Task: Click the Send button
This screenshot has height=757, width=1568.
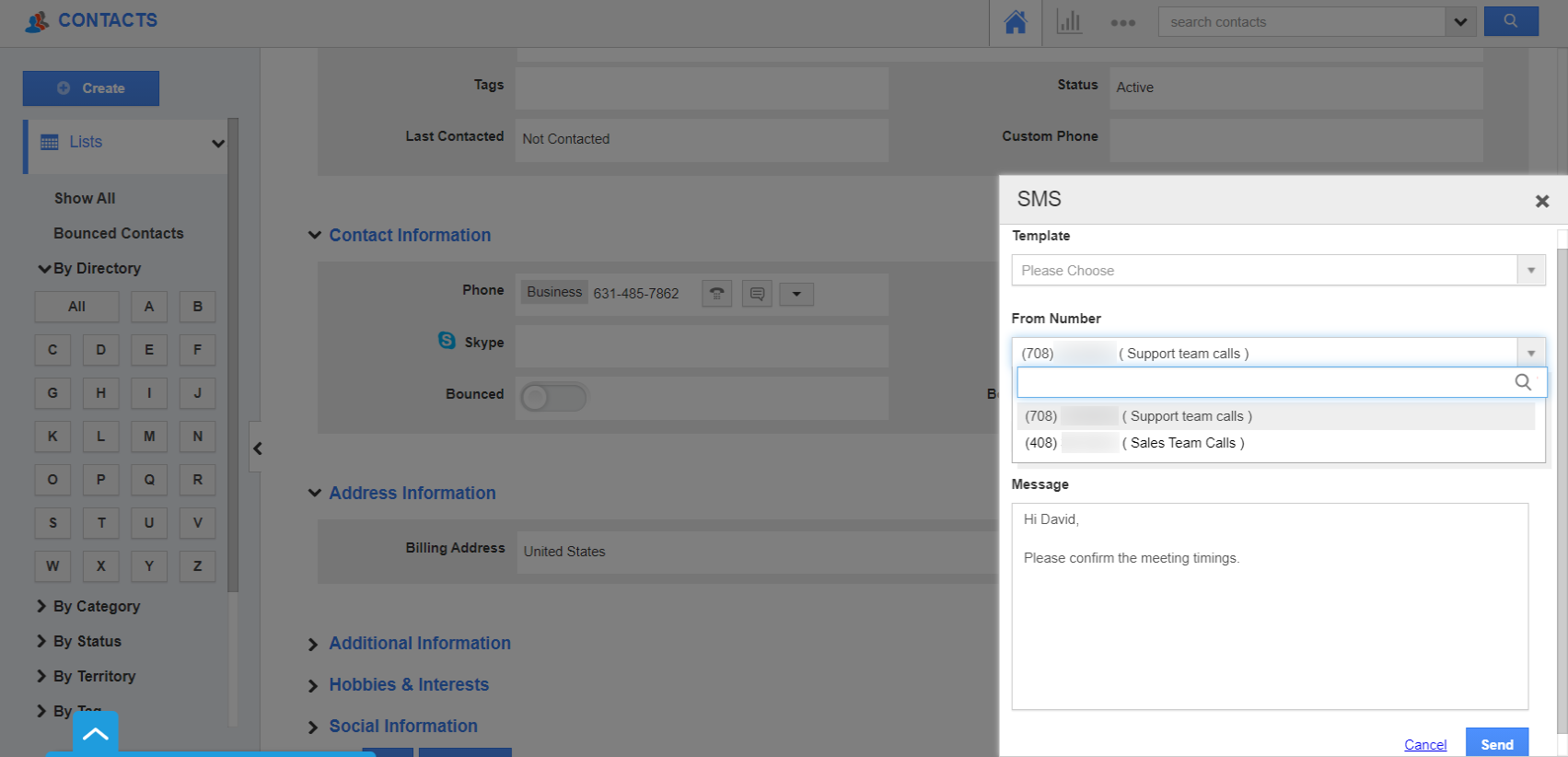Action: 1496,744
